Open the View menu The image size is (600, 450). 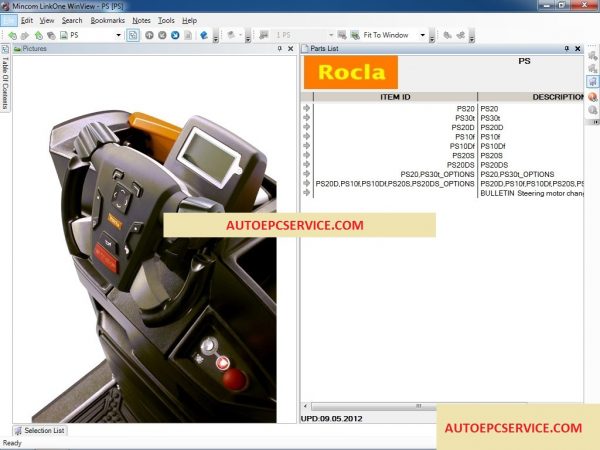(x=47, y=21)
